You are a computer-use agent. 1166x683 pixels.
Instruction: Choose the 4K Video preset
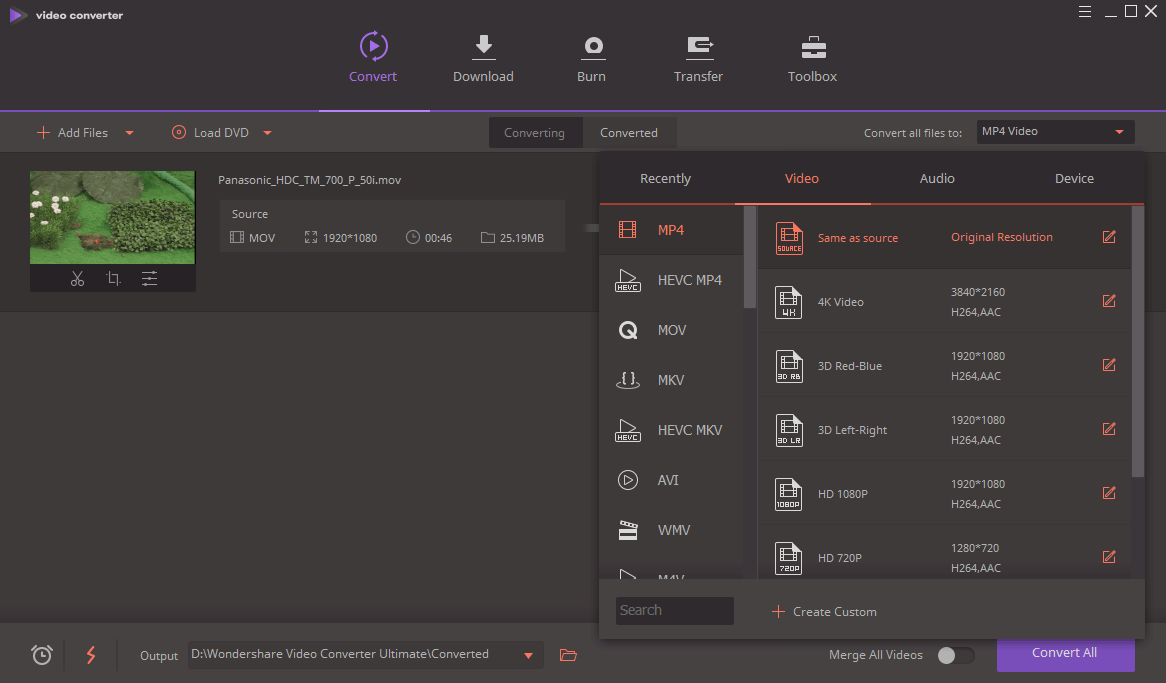944,301
